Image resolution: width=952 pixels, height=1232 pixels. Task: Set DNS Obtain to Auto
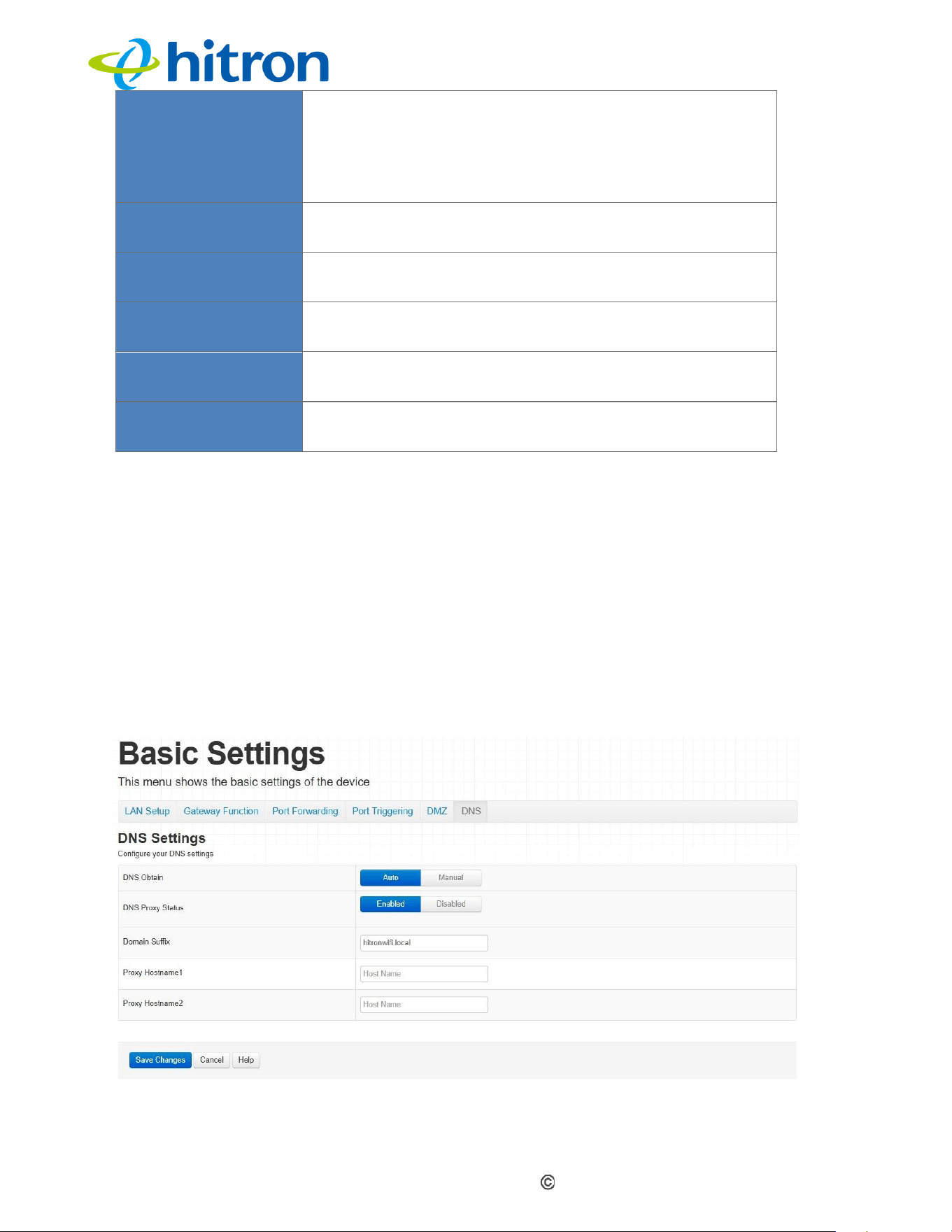coord(390,877)
